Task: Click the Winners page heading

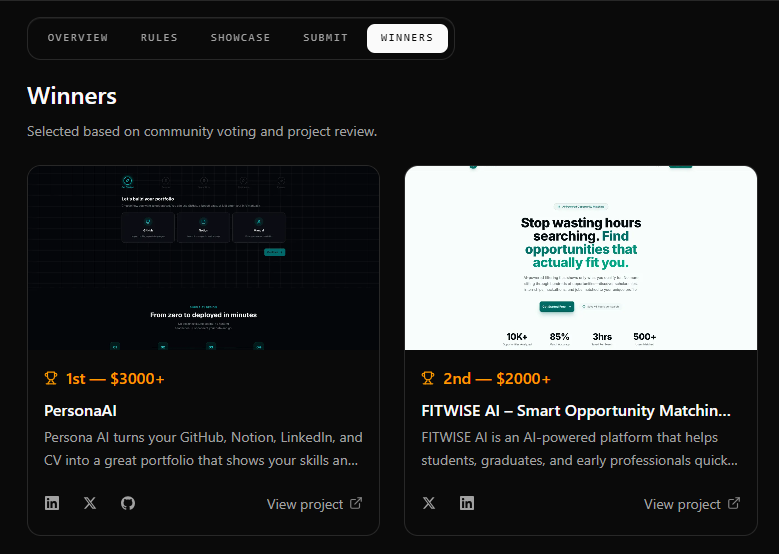Action: point(72,96)
